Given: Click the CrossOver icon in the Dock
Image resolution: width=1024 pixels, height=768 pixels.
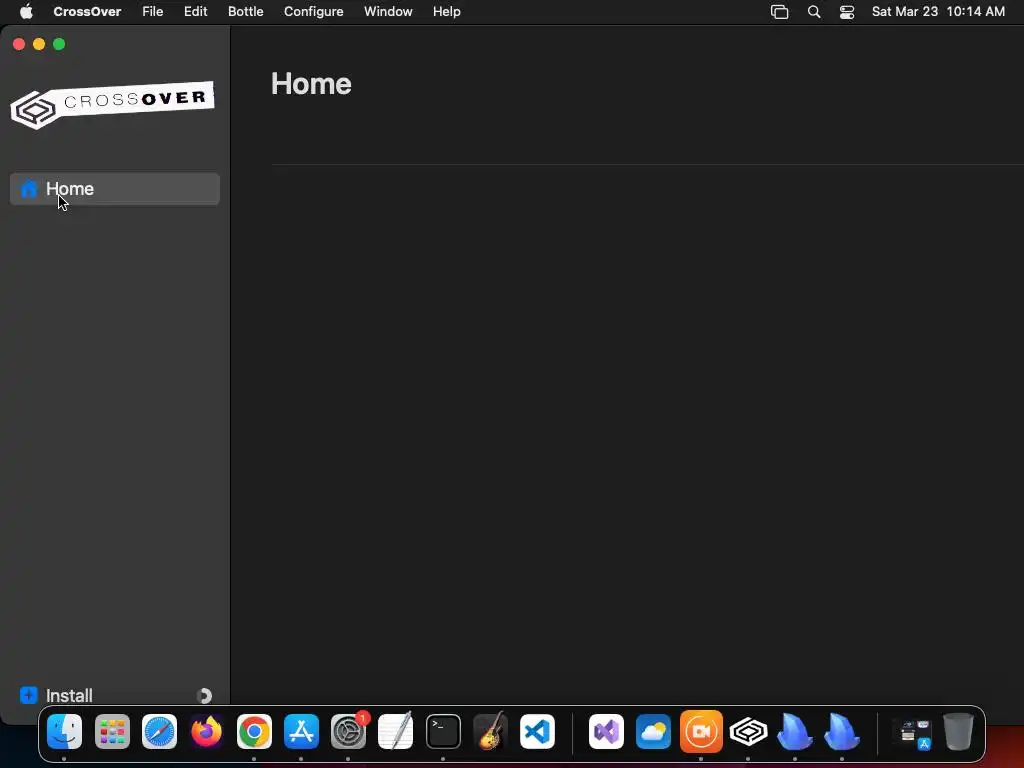Looking at the screenshot, I should pyautogui.click(x=748, y=731).
